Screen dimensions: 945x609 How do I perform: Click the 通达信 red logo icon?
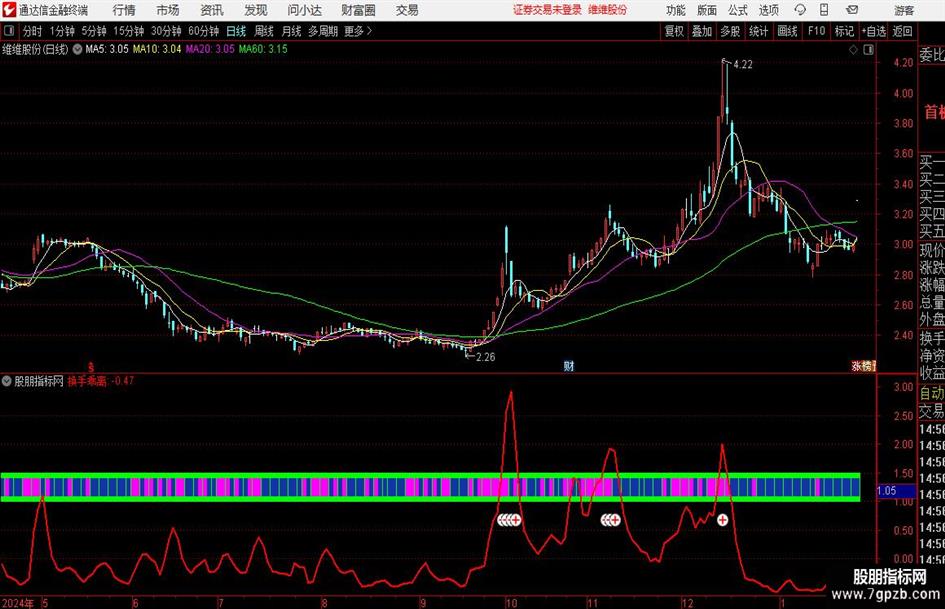(9, 10)
